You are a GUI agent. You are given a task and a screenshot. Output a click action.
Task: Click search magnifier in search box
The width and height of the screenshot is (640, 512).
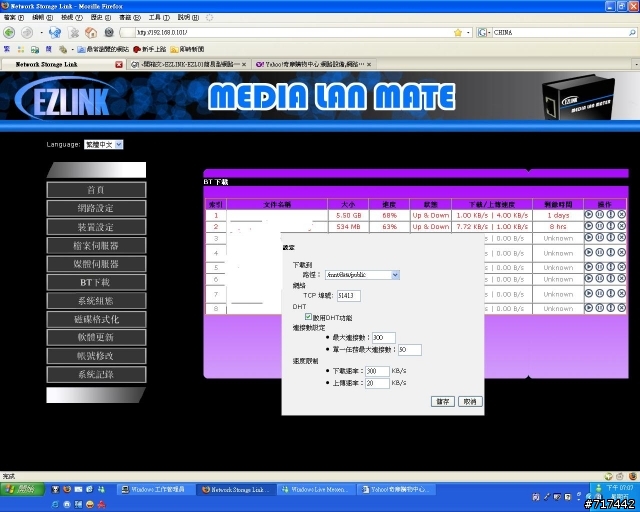(632, 32)
